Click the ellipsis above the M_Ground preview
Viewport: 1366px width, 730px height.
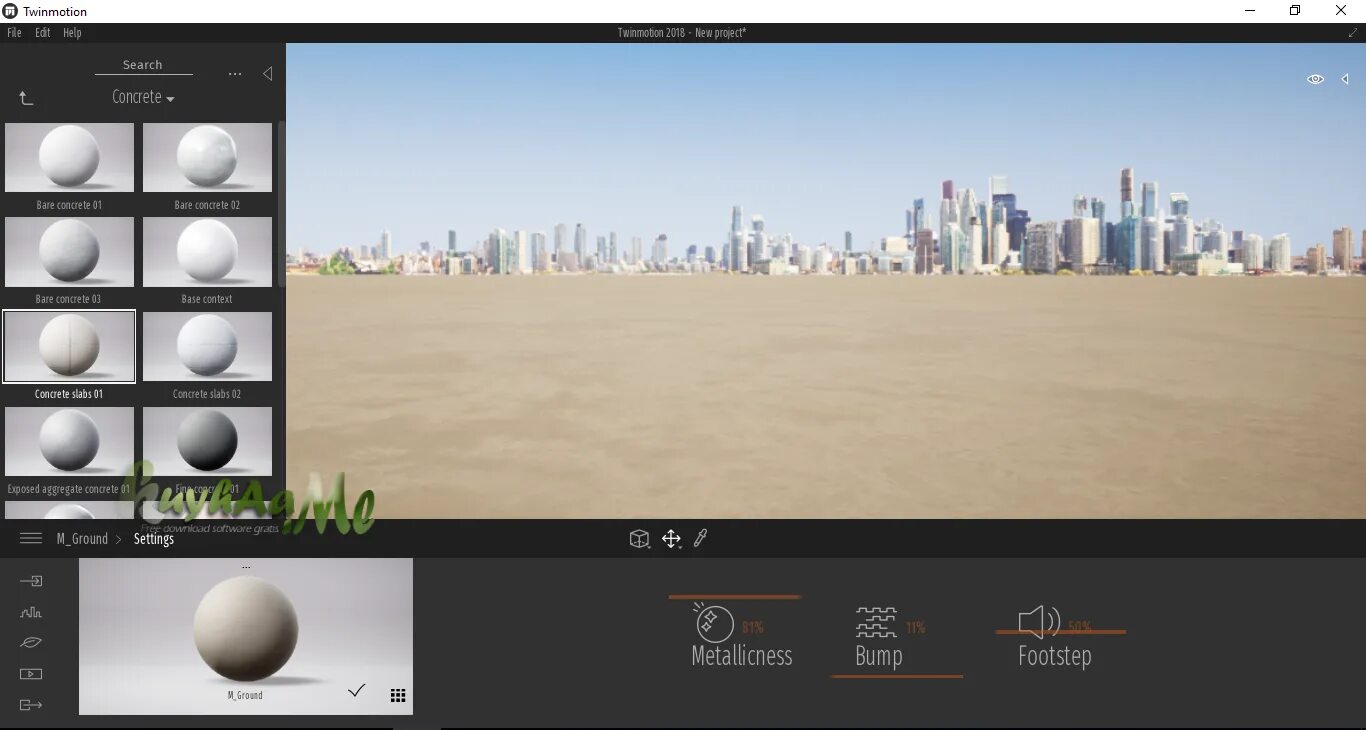pyautogui.click(x=246, y=567)
